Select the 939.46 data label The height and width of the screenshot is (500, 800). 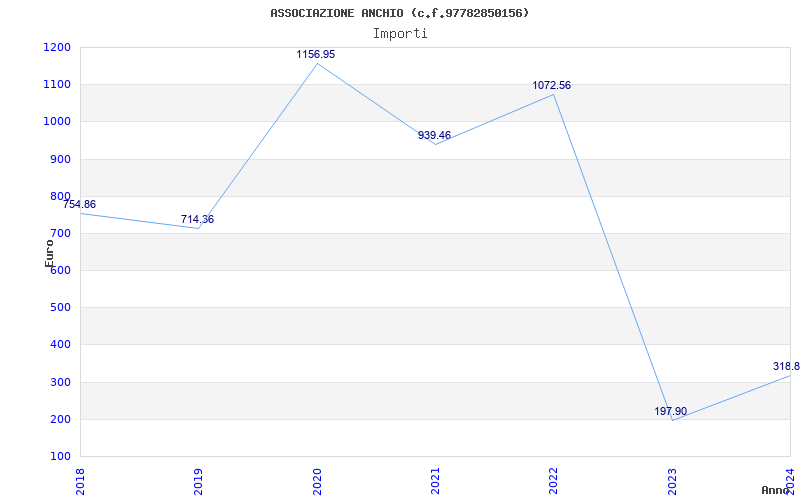click(434, 135)
